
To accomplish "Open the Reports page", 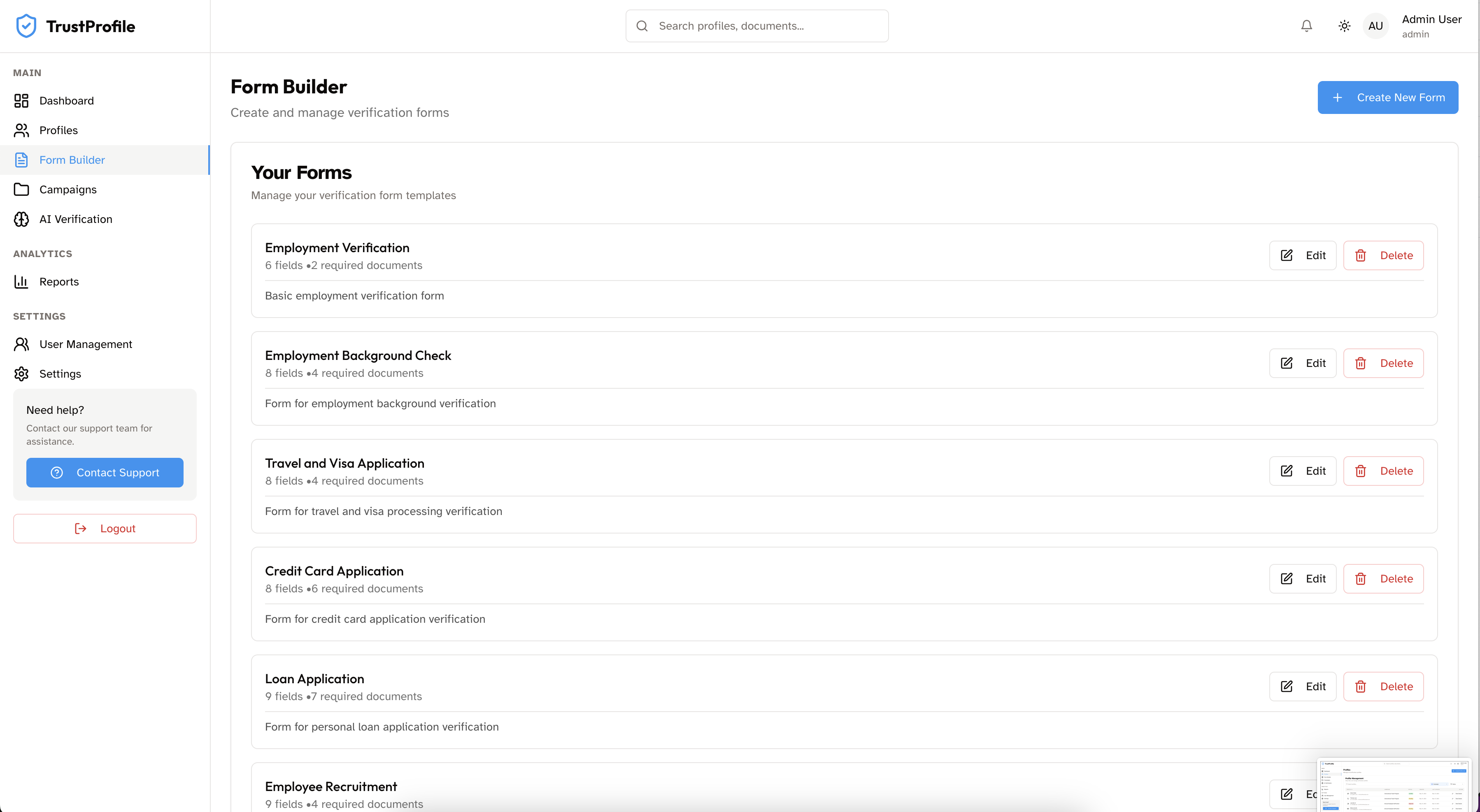I will (105, 281).
